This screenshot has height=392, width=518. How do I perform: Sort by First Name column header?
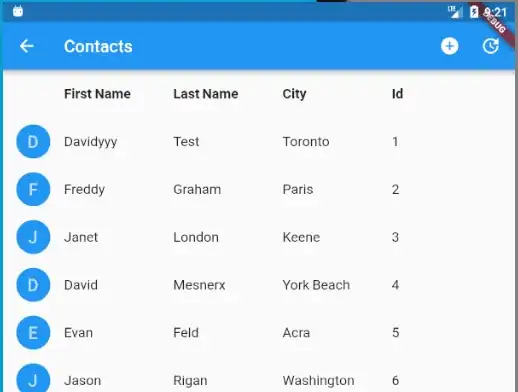click(x=97, y=94)
